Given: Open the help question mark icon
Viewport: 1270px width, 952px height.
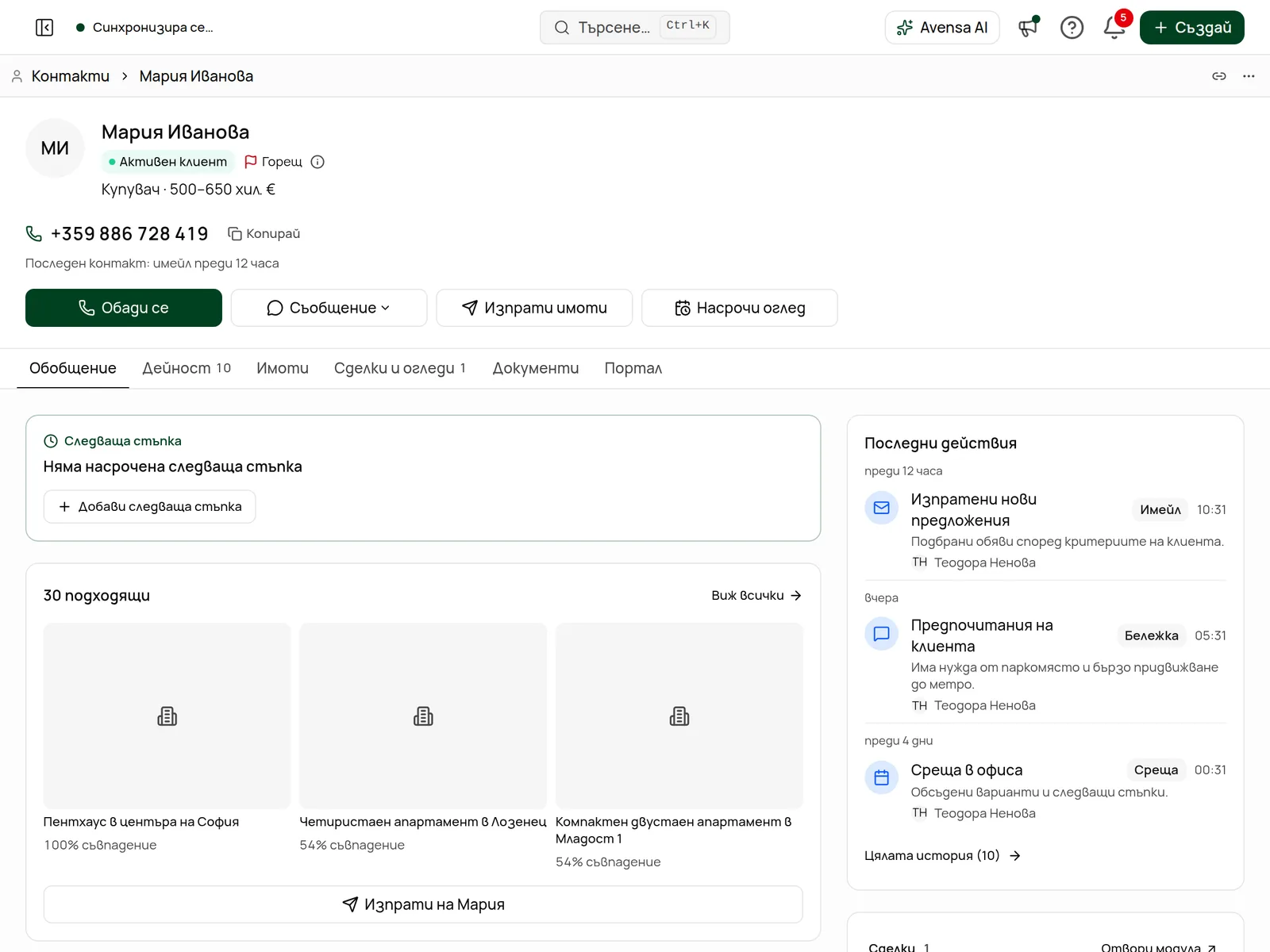Looking at the screenshot, I should click(x=1072, y=28).
